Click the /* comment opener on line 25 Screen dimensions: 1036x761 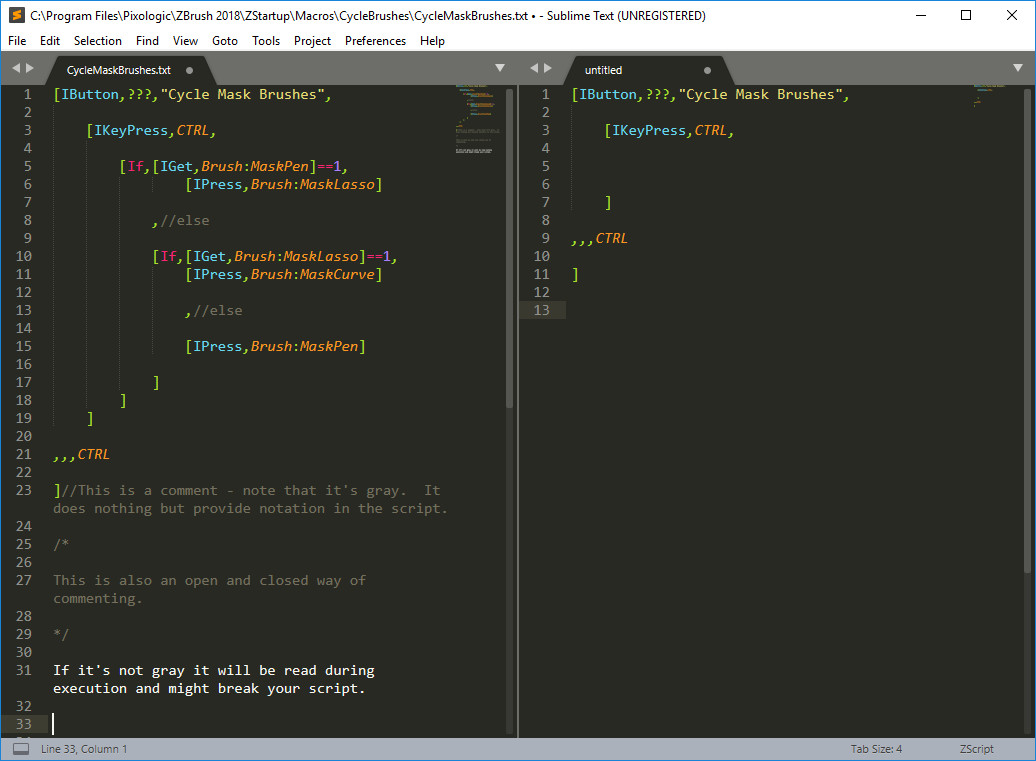coord(61,544)
